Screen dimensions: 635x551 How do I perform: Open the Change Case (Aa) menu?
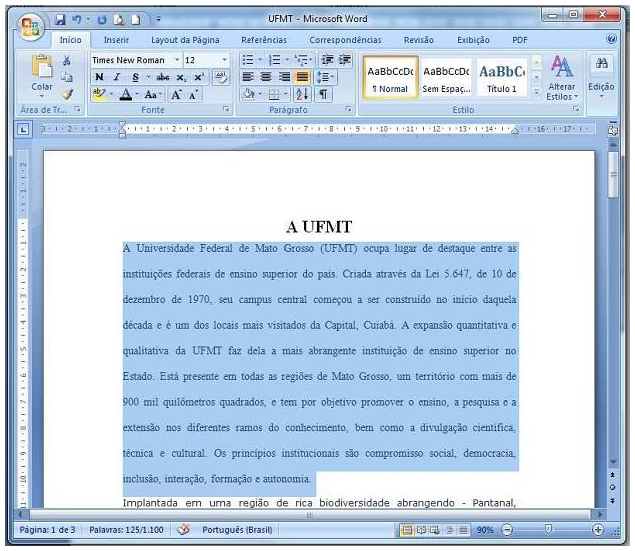click(x=153, y=95)
